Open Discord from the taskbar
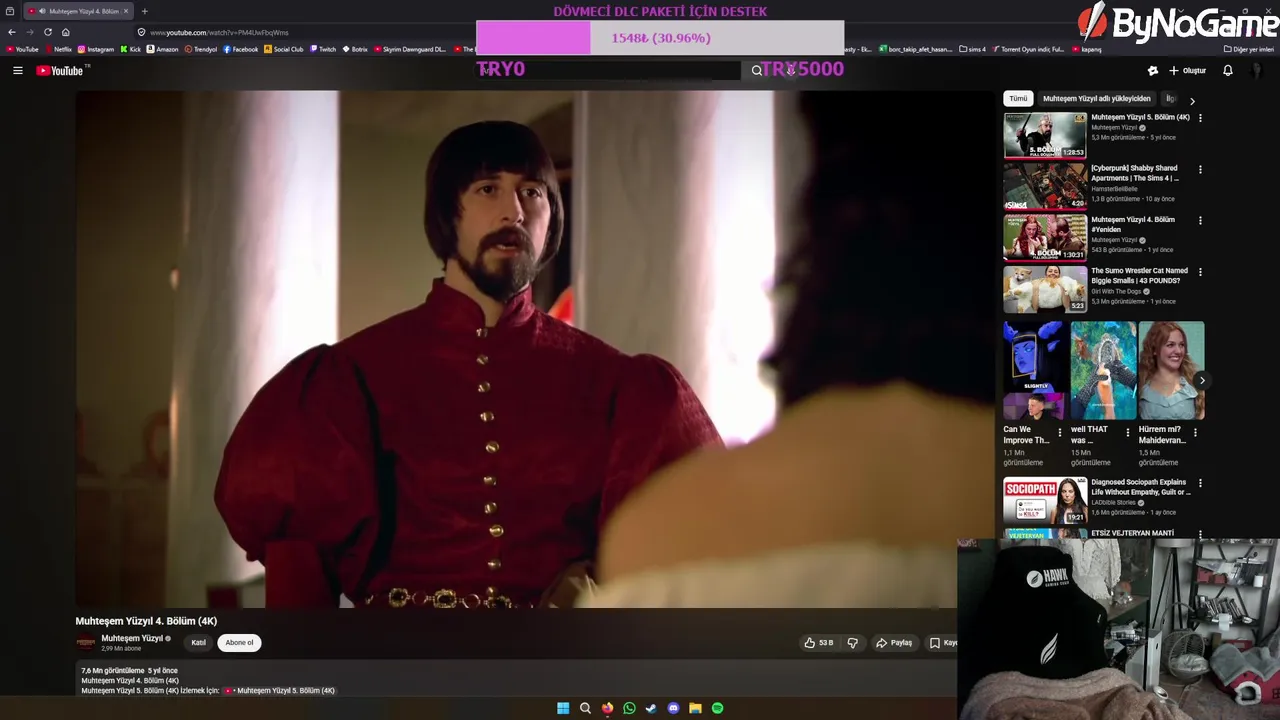Image resolution: width=1280 pixels, height=720 pixels. [x=673, y=708]
